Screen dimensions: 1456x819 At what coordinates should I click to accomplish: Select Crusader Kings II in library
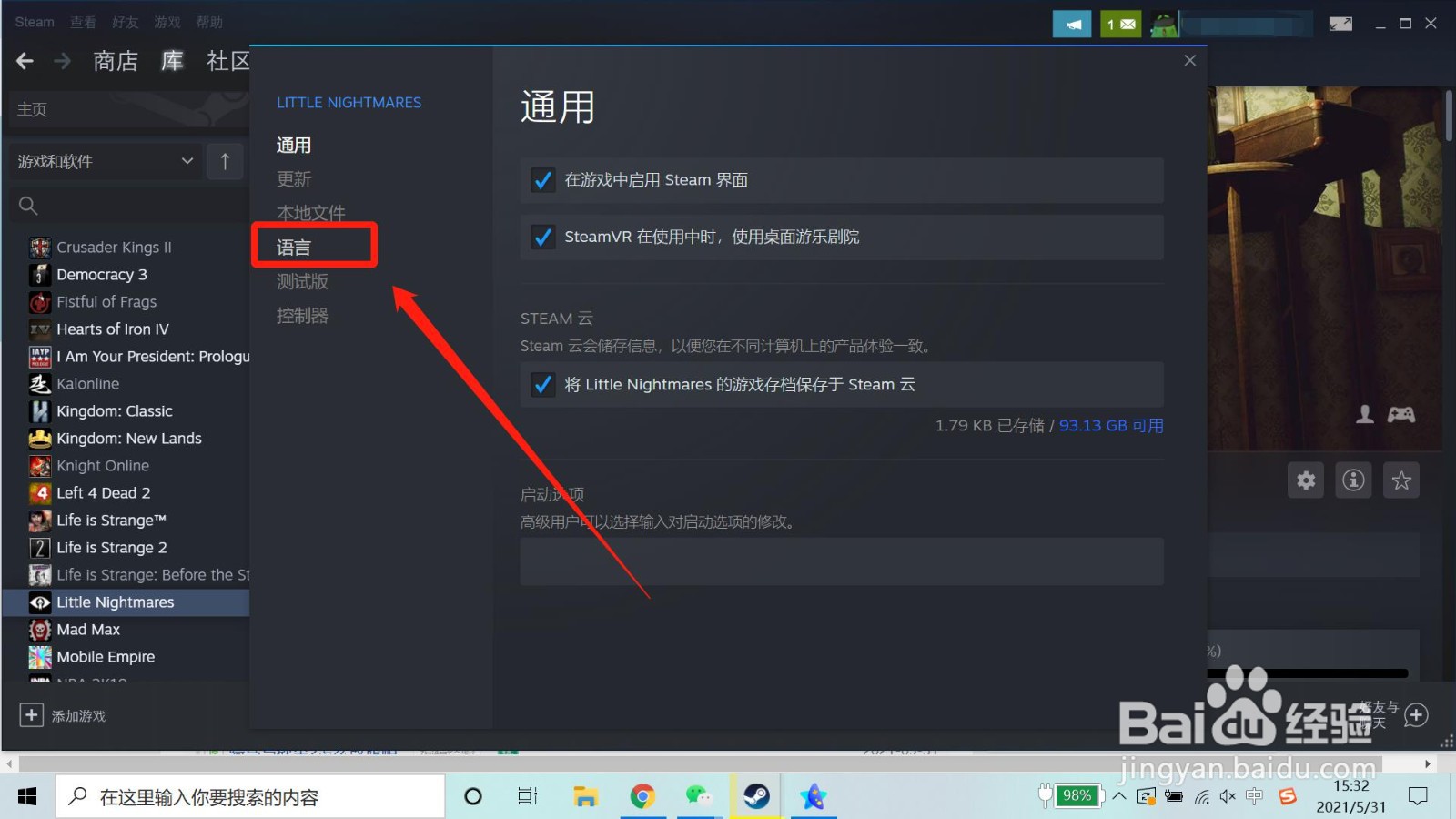click(114, 248)
